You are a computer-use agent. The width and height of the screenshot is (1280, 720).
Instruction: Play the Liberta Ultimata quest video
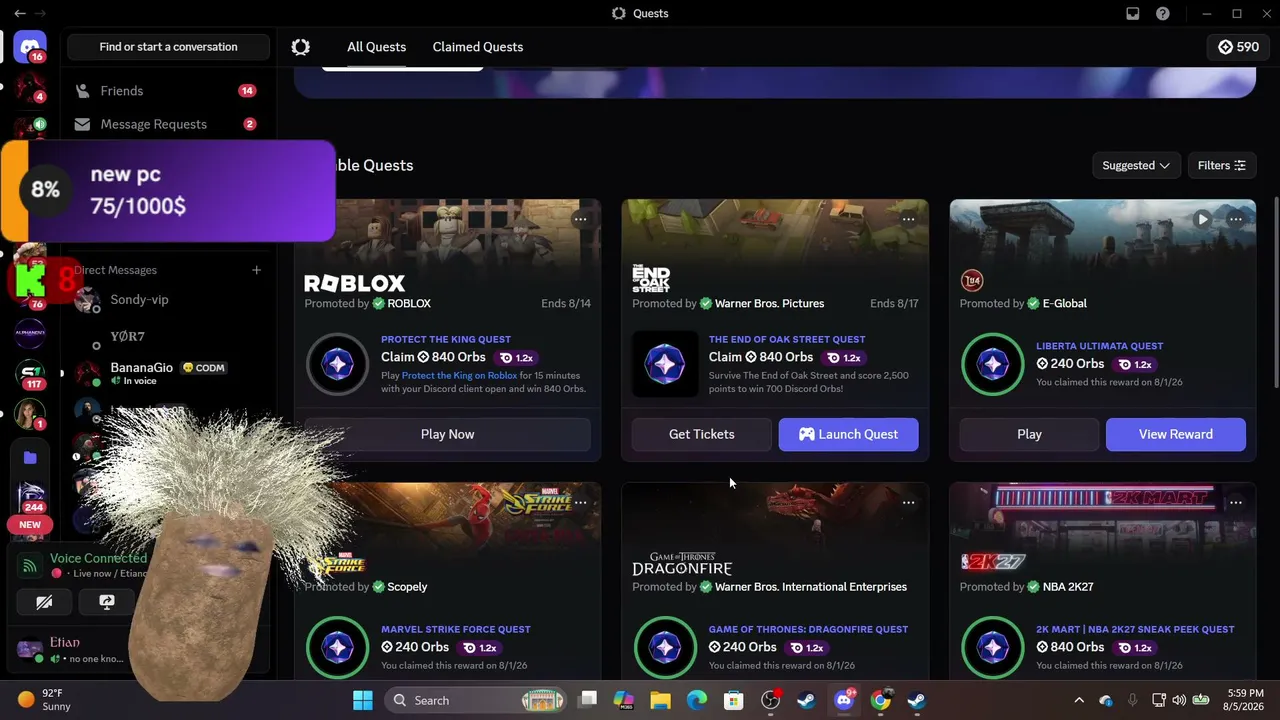pyautogui.click(x=1203, y=219)
